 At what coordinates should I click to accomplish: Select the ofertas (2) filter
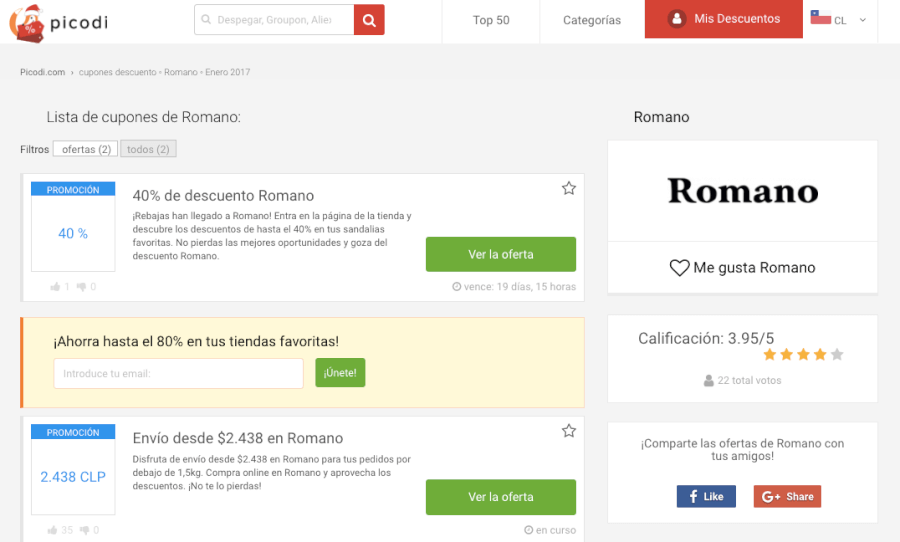[85, 149]
